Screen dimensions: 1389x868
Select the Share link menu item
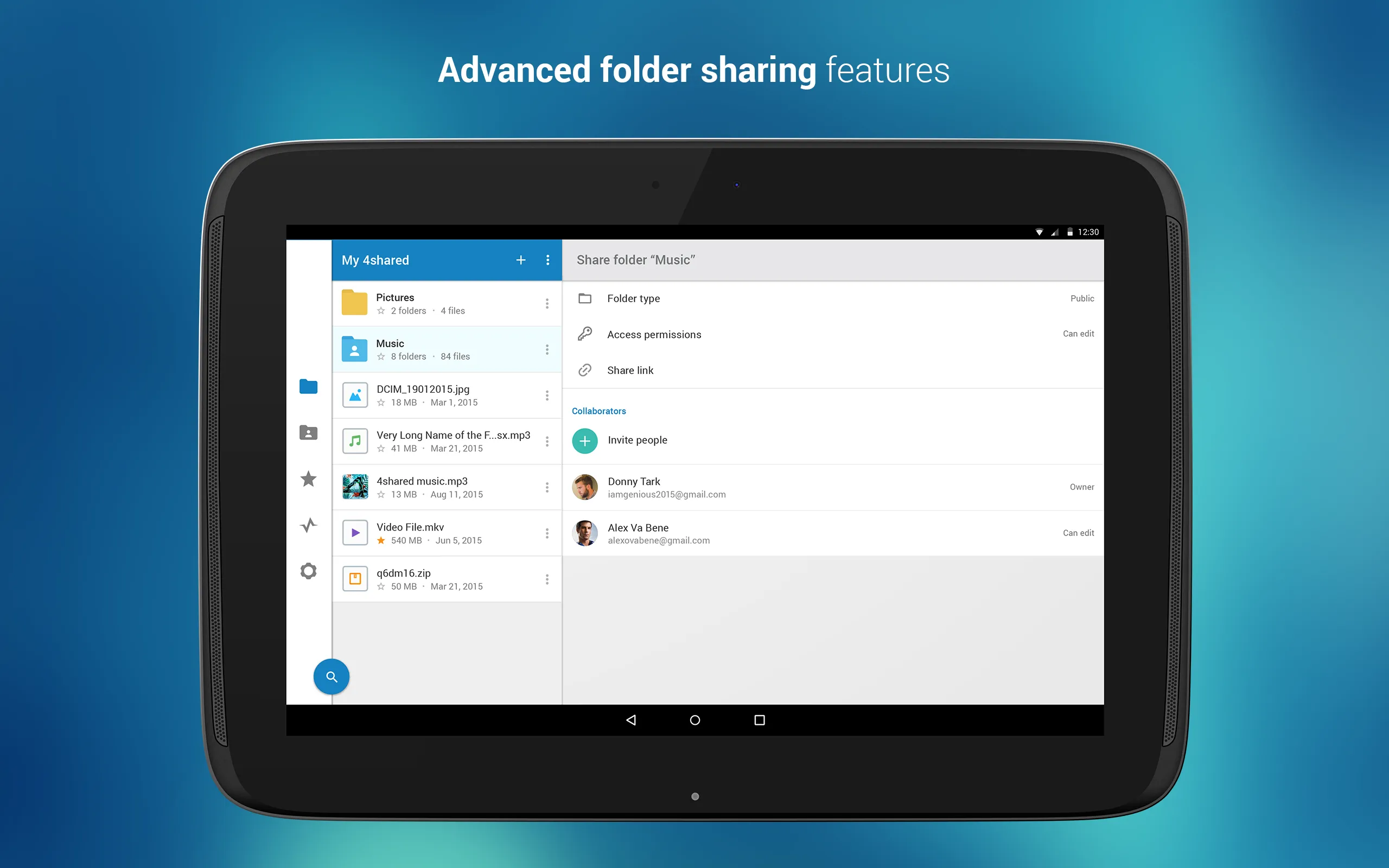click(x=629, y=370)
